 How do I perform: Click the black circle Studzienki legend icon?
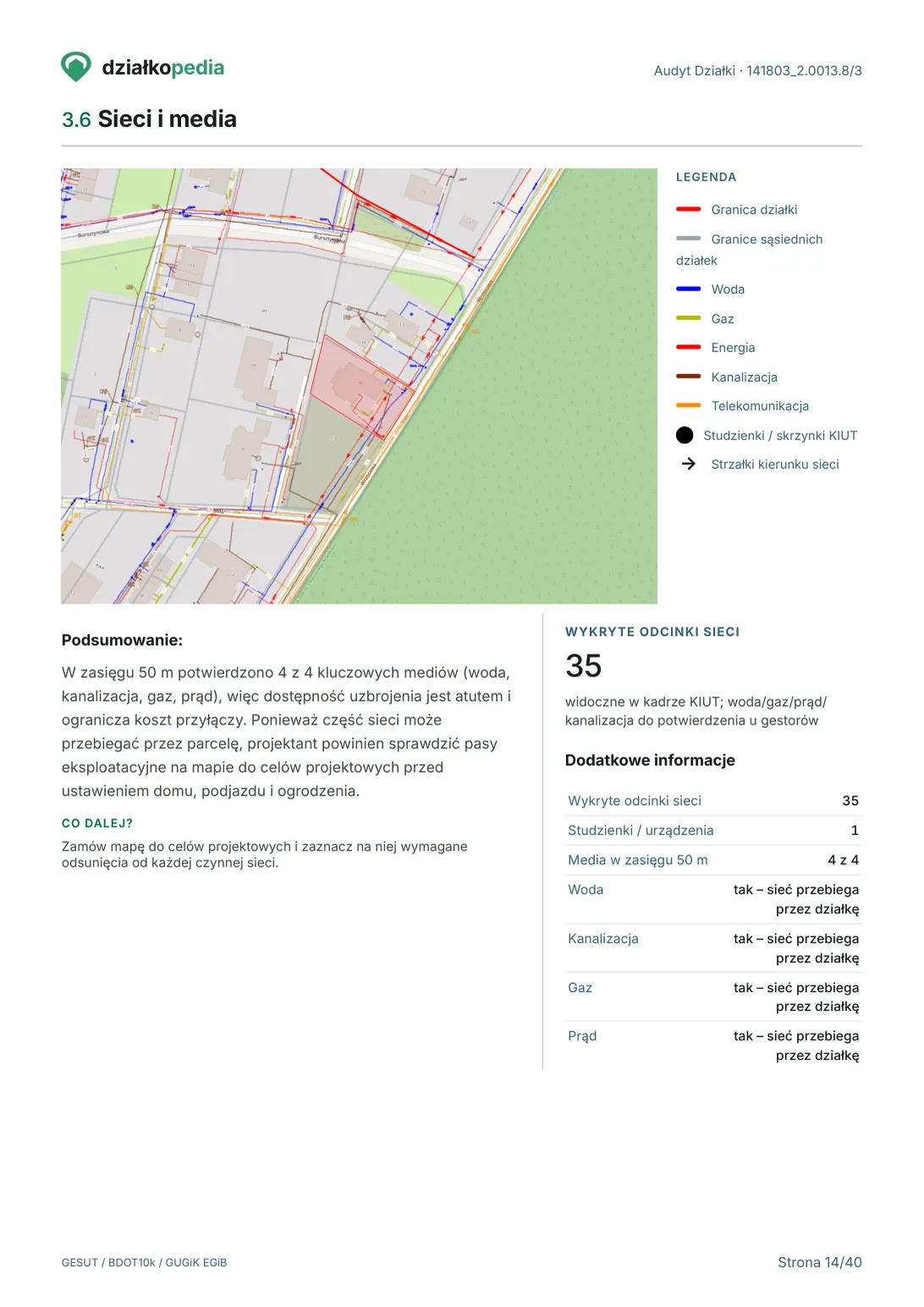tap(685, 435)
